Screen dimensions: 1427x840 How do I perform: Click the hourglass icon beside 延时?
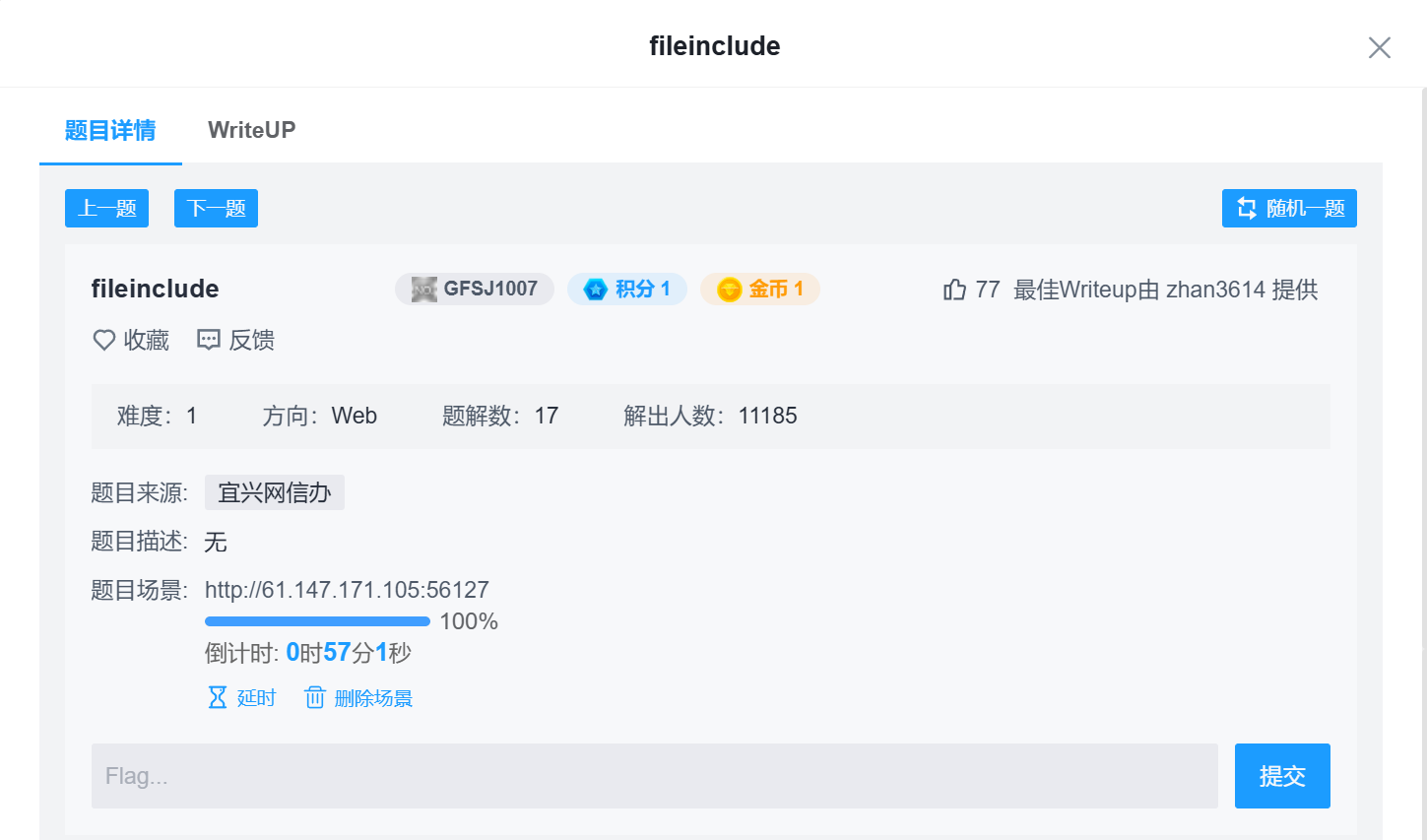216,696
